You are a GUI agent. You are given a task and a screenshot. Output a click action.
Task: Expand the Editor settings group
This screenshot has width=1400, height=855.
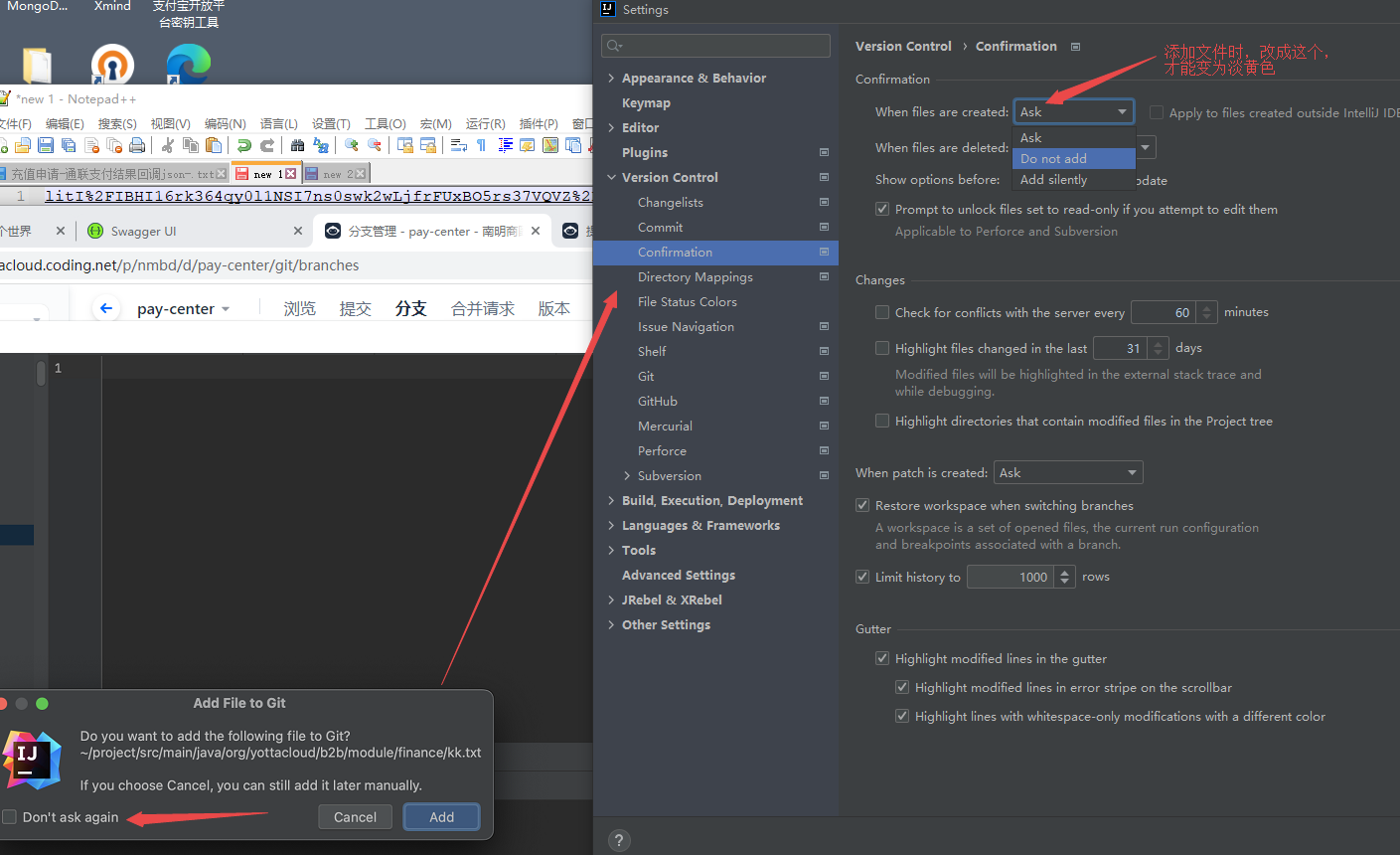point(611,127)
